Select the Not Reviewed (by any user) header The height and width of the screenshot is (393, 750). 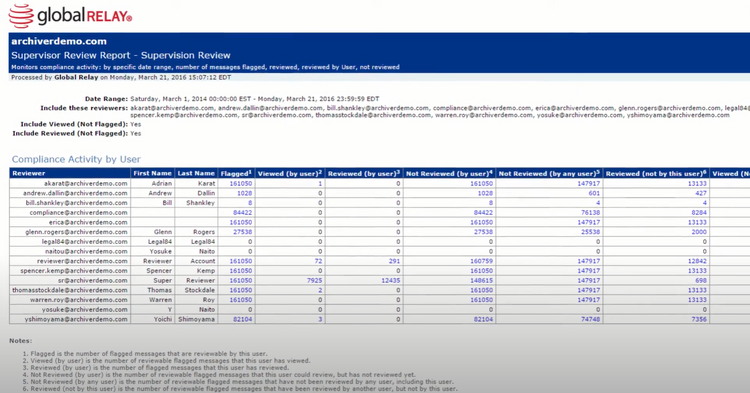pyautogui.click(x=549, y=173)
